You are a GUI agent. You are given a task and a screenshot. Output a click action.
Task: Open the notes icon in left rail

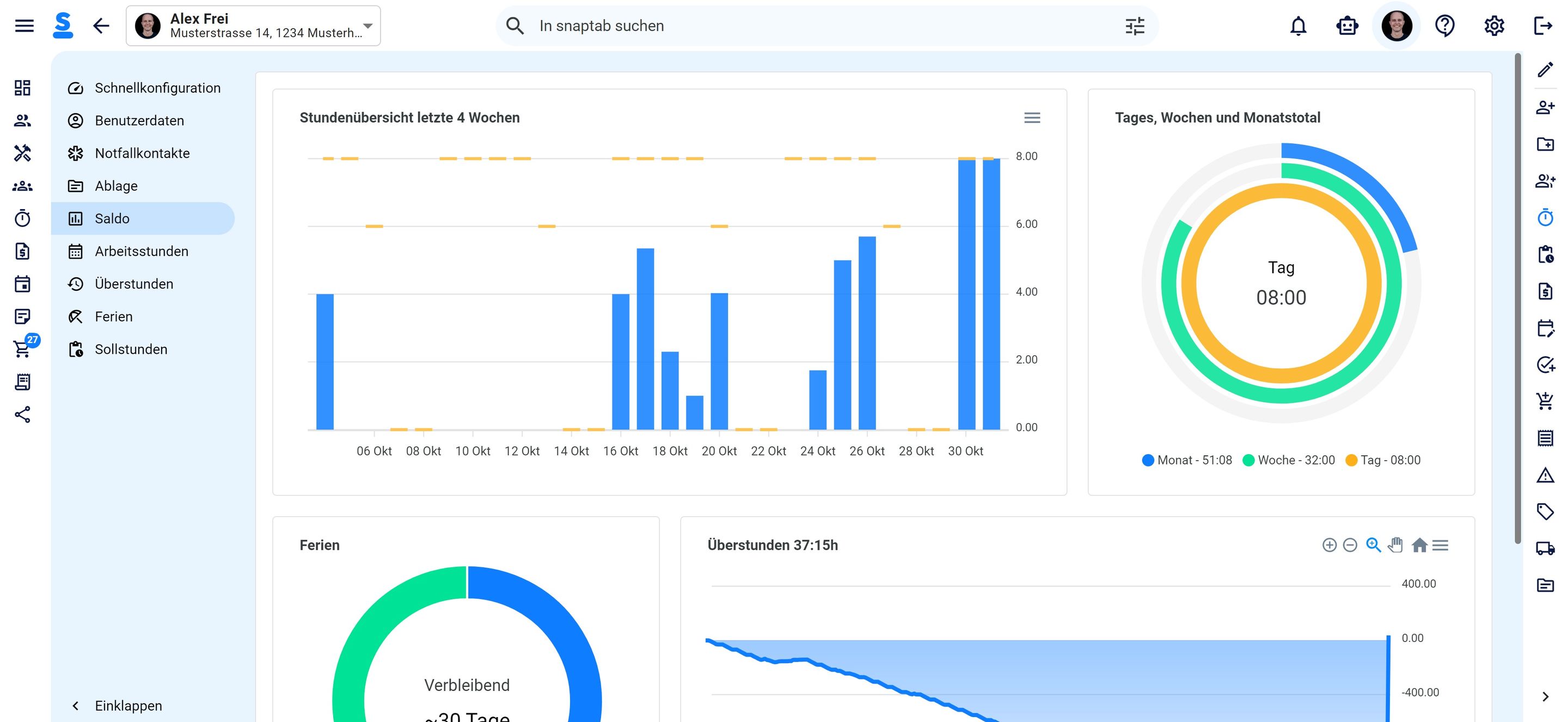[x=22, y=316]
